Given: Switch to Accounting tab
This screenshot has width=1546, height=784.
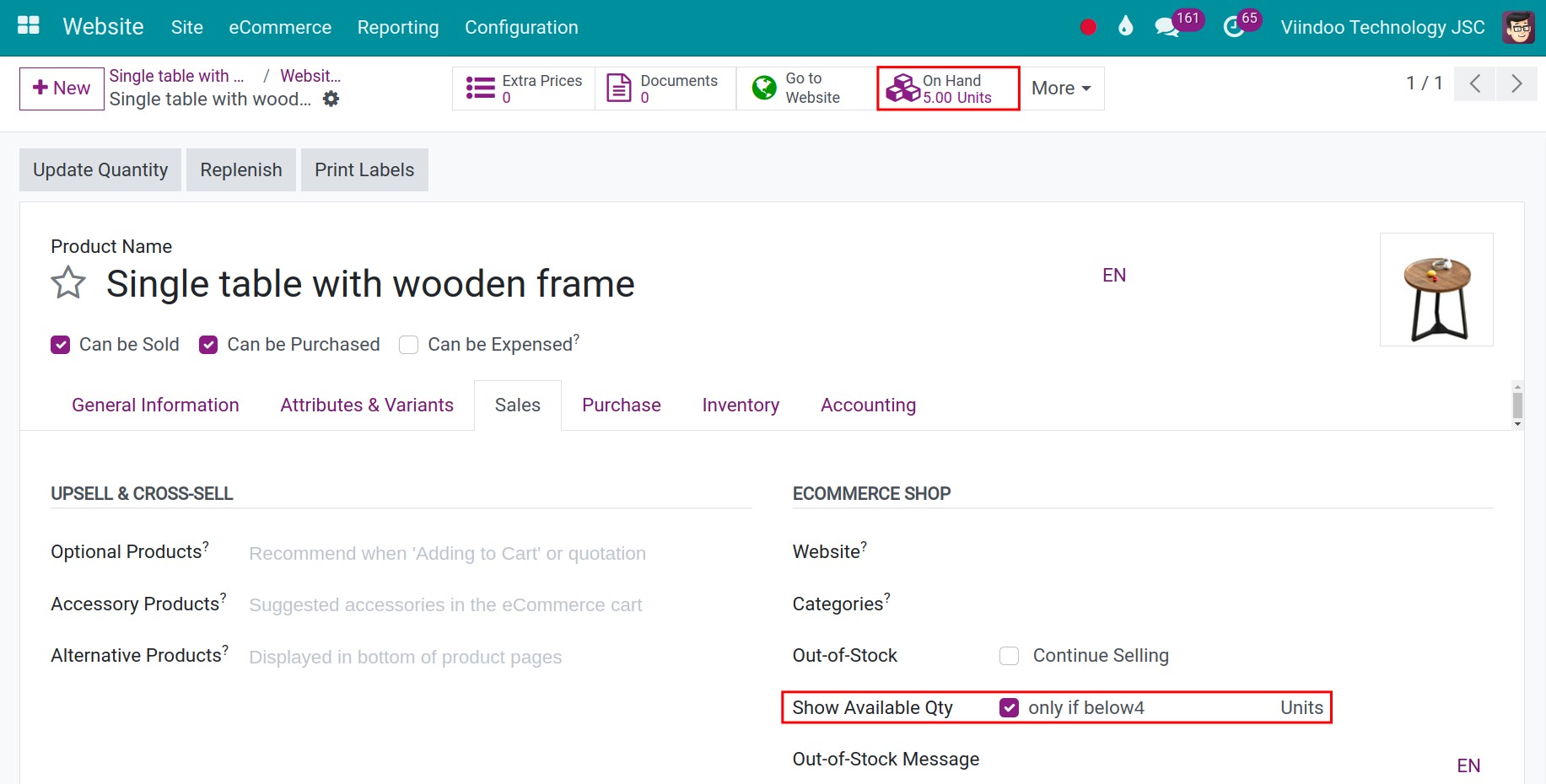Looking at the screenshot, I should click(x=868, y=405).
